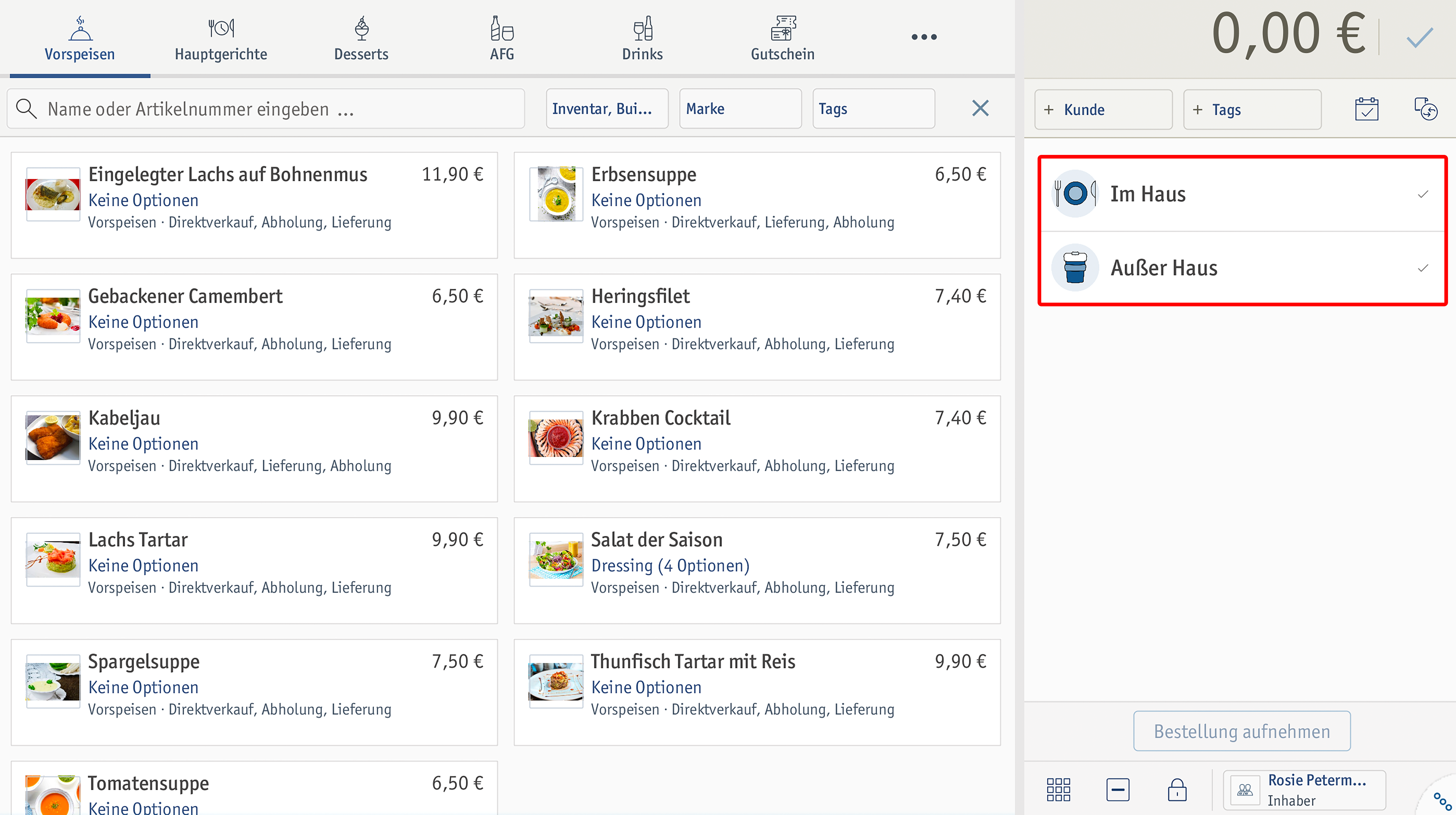Click the Salat der Saison thumbnail
This screenshot has width=1456, height=815.
coord(556,559)
